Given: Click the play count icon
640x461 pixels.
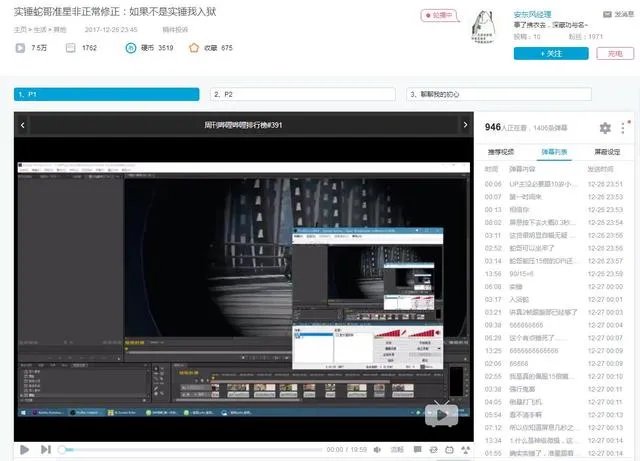Looking at the screenshot, I should (x=20, y=48).
